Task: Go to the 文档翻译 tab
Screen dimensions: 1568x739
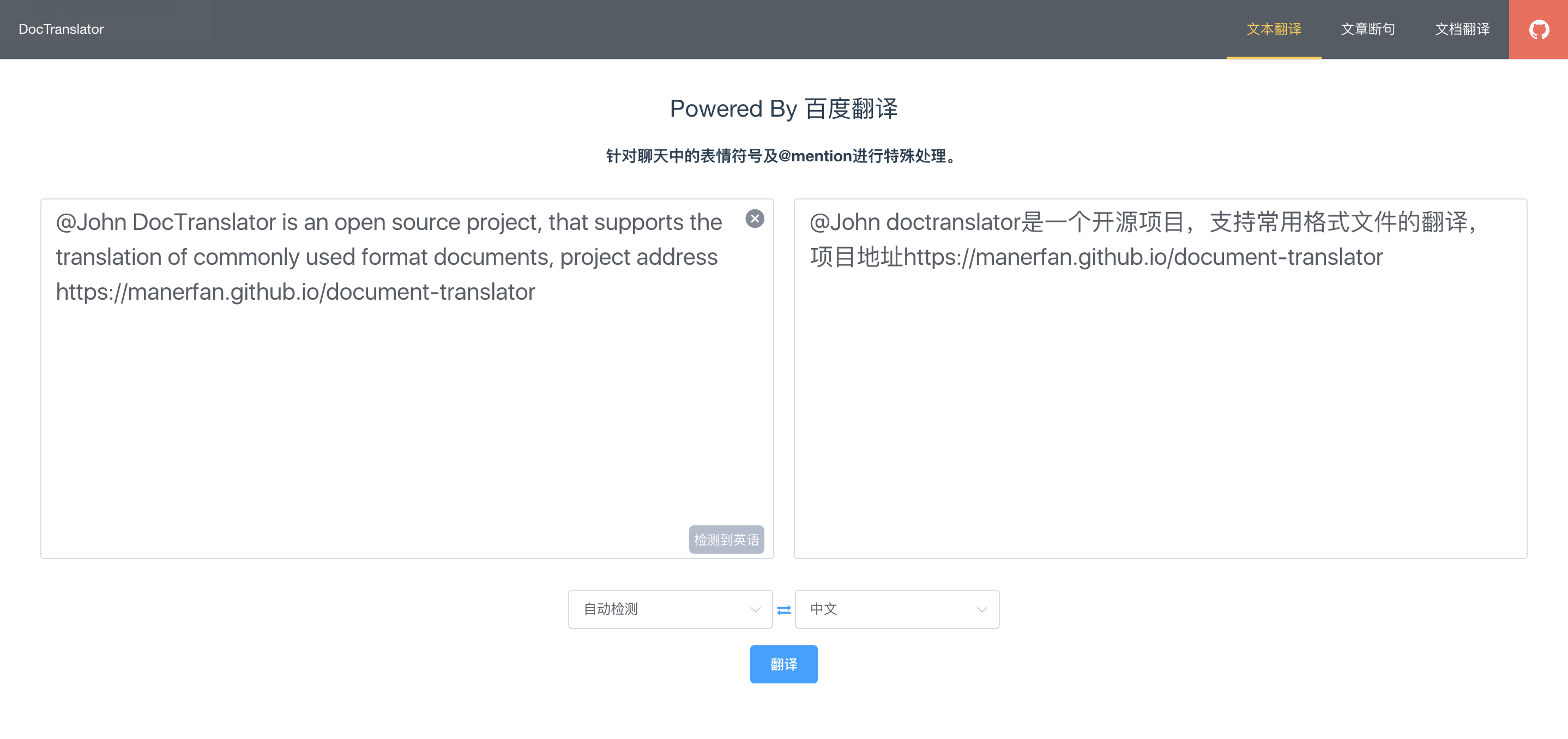Action: click(x=1462, y=29)
